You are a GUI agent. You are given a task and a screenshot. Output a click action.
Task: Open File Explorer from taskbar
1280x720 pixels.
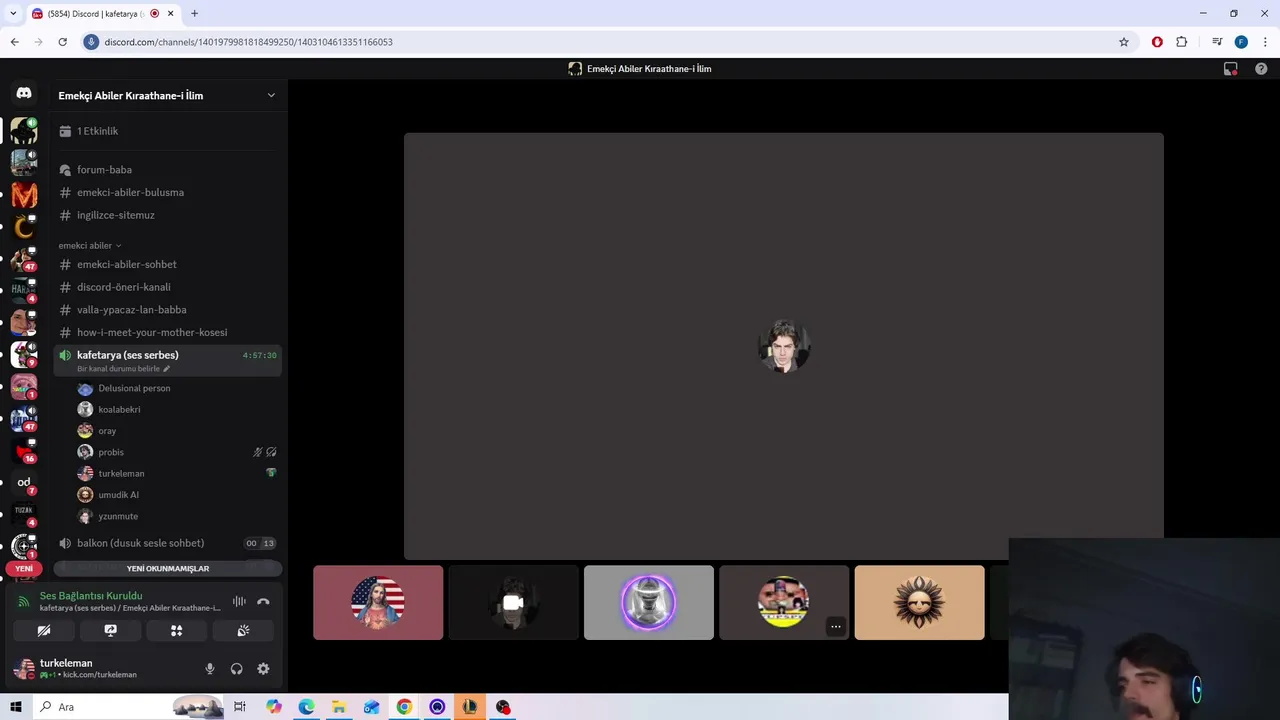[339, 707]
